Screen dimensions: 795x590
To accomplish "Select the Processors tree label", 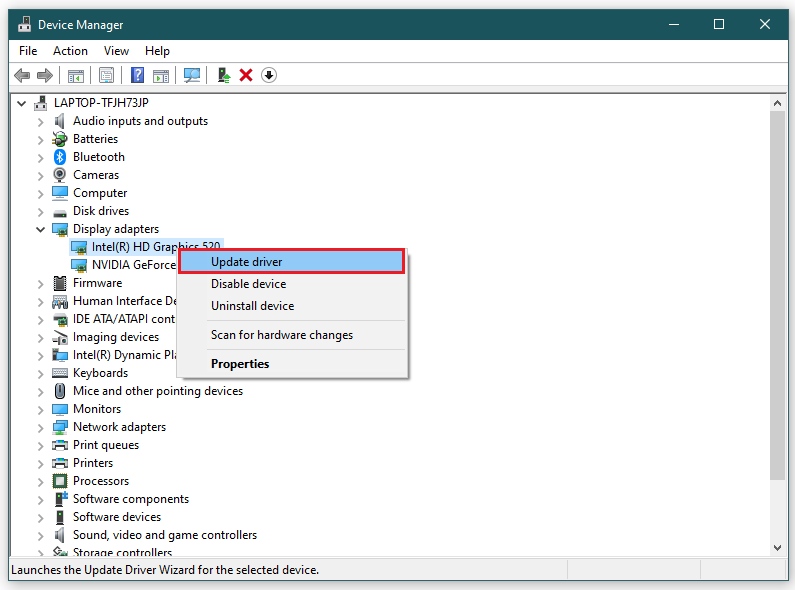I will point(101,481).
